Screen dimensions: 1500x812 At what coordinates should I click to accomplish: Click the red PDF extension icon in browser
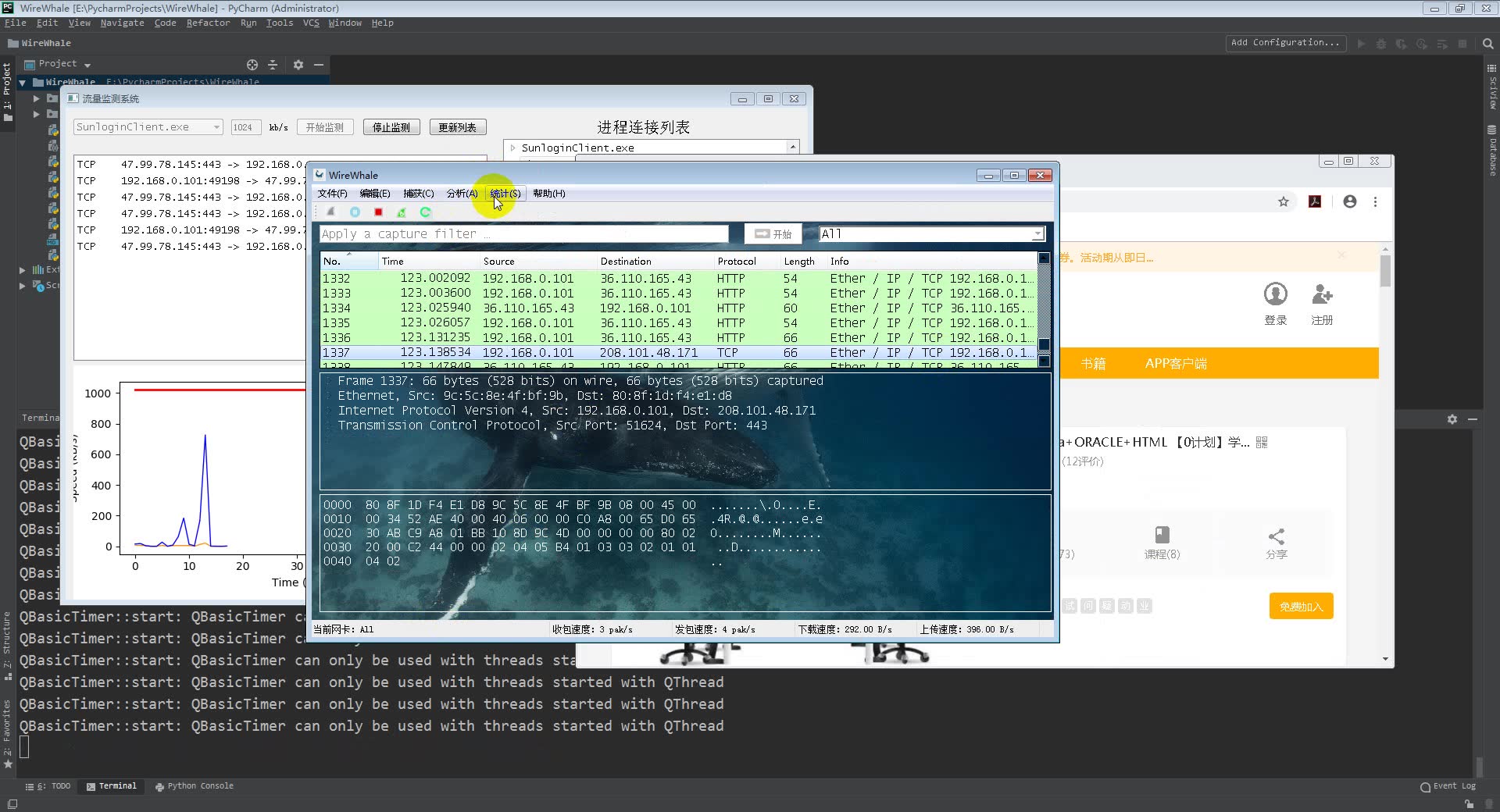1315,201
